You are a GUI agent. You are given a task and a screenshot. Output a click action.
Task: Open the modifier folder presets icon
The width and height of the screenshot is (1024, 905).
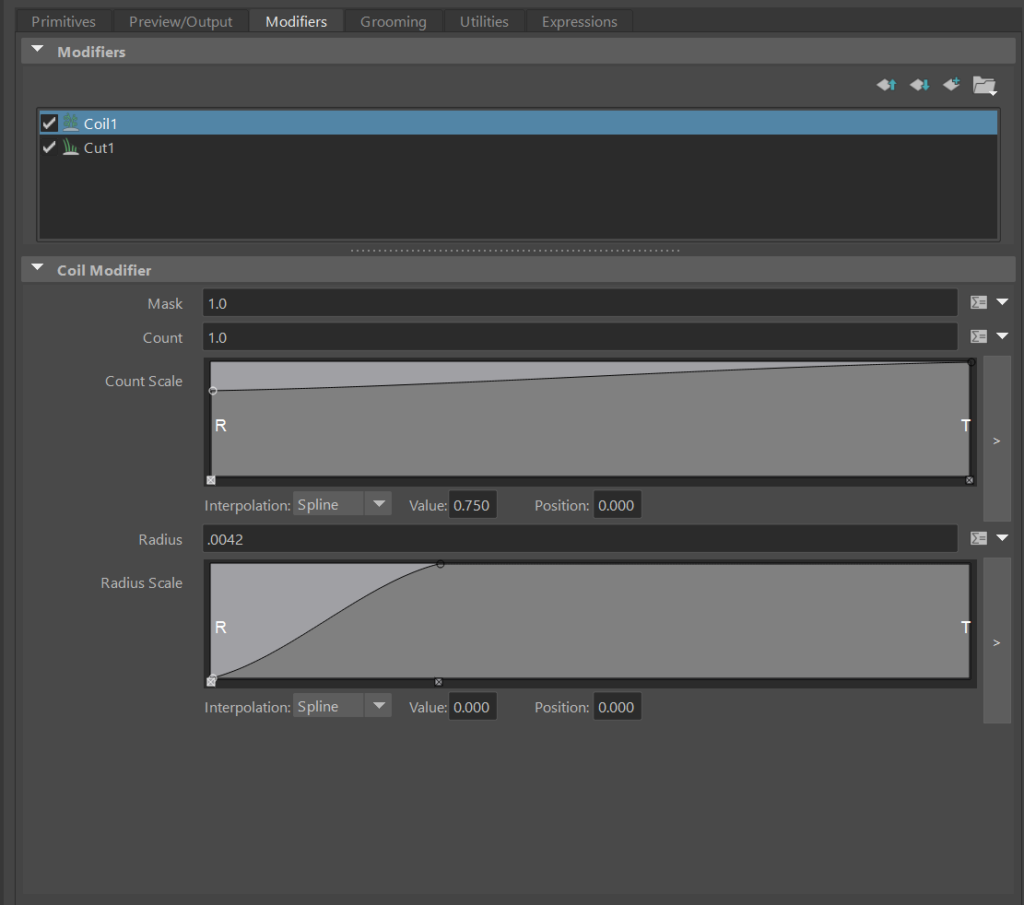[x=985, y=86]
